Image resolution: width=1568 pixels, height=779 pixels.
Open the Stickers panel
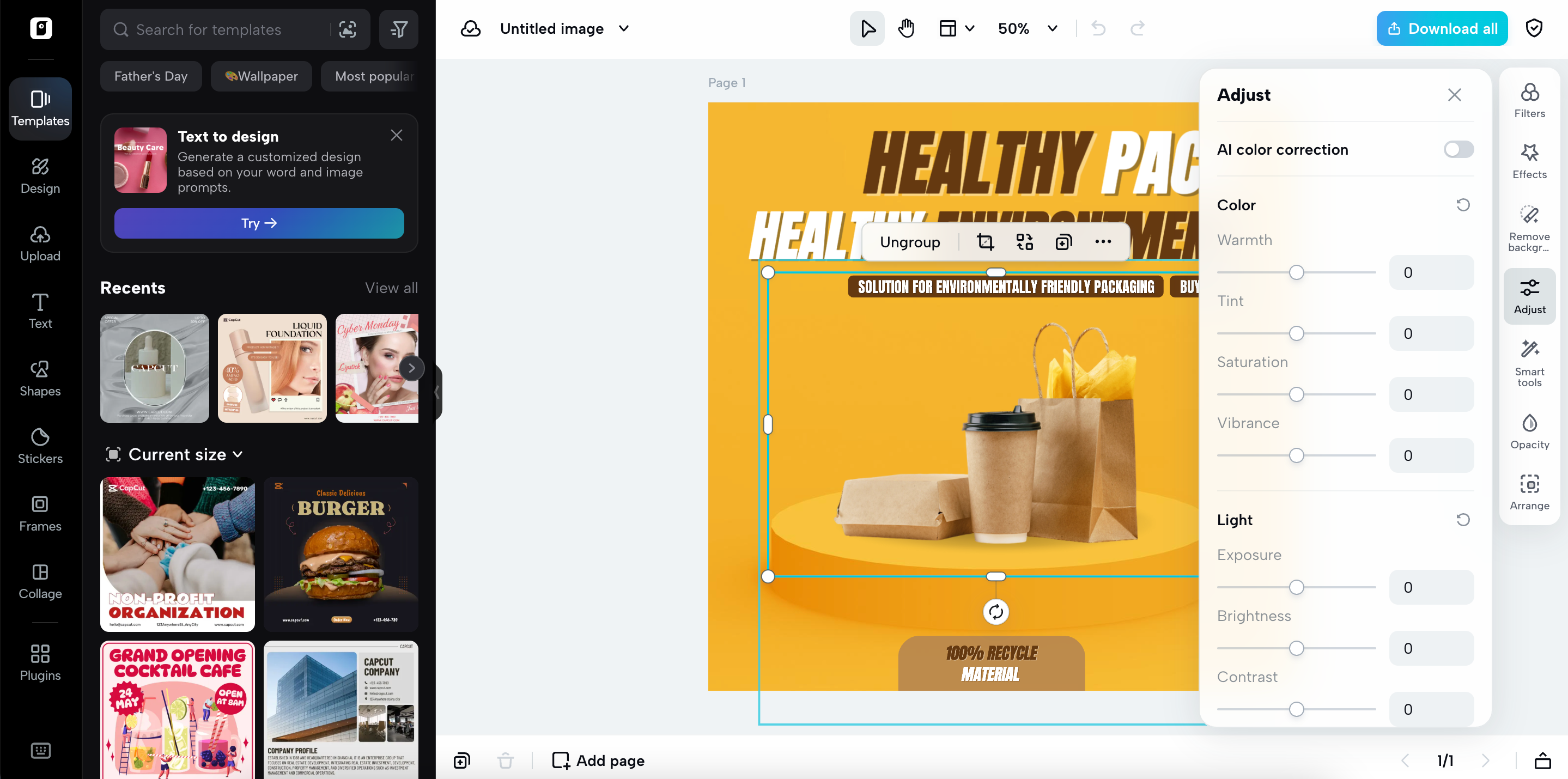40,446
